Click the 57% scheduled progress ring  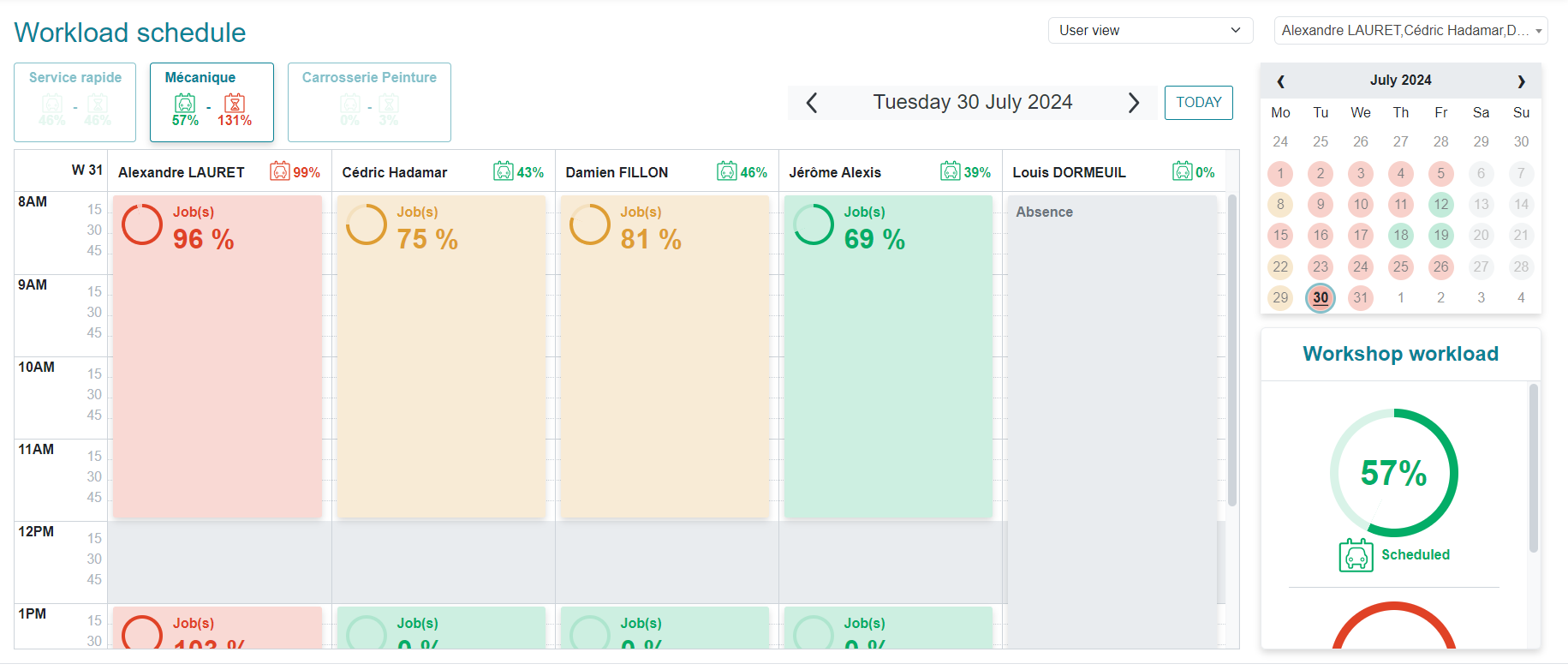[1393, 473]
